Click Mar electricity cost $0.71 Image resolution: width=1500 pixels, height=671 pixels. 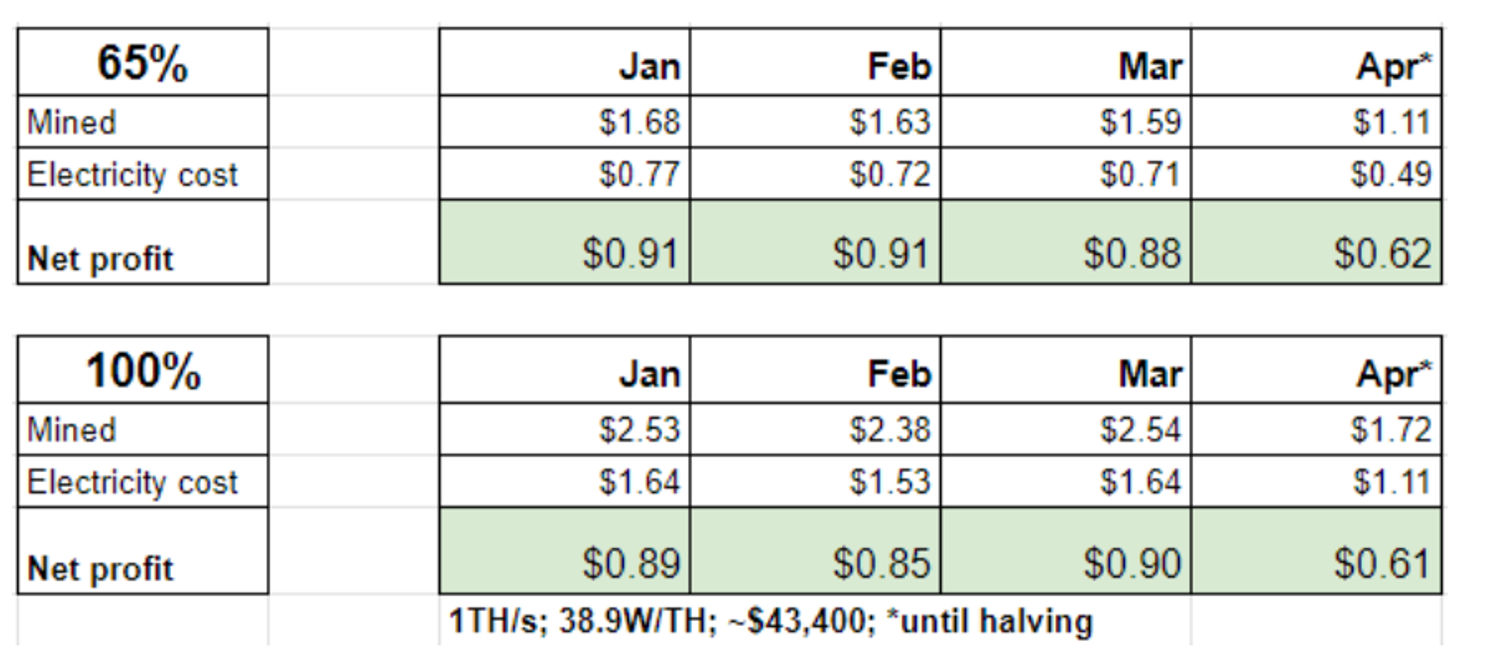click(1066, 174)
